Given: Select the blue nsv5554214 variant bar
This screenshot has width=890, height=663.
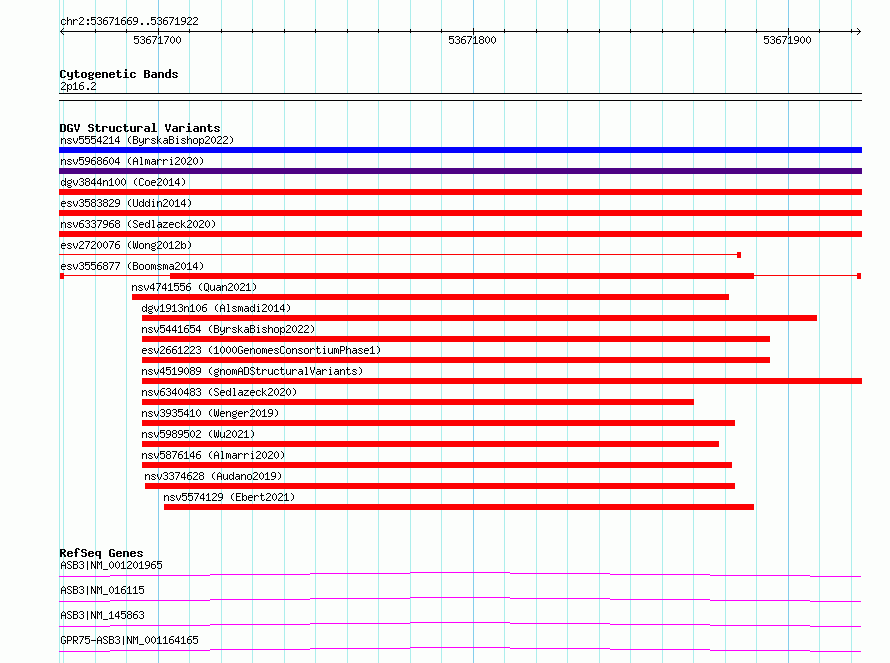Looking at the screenshot, I should (460, 150).
